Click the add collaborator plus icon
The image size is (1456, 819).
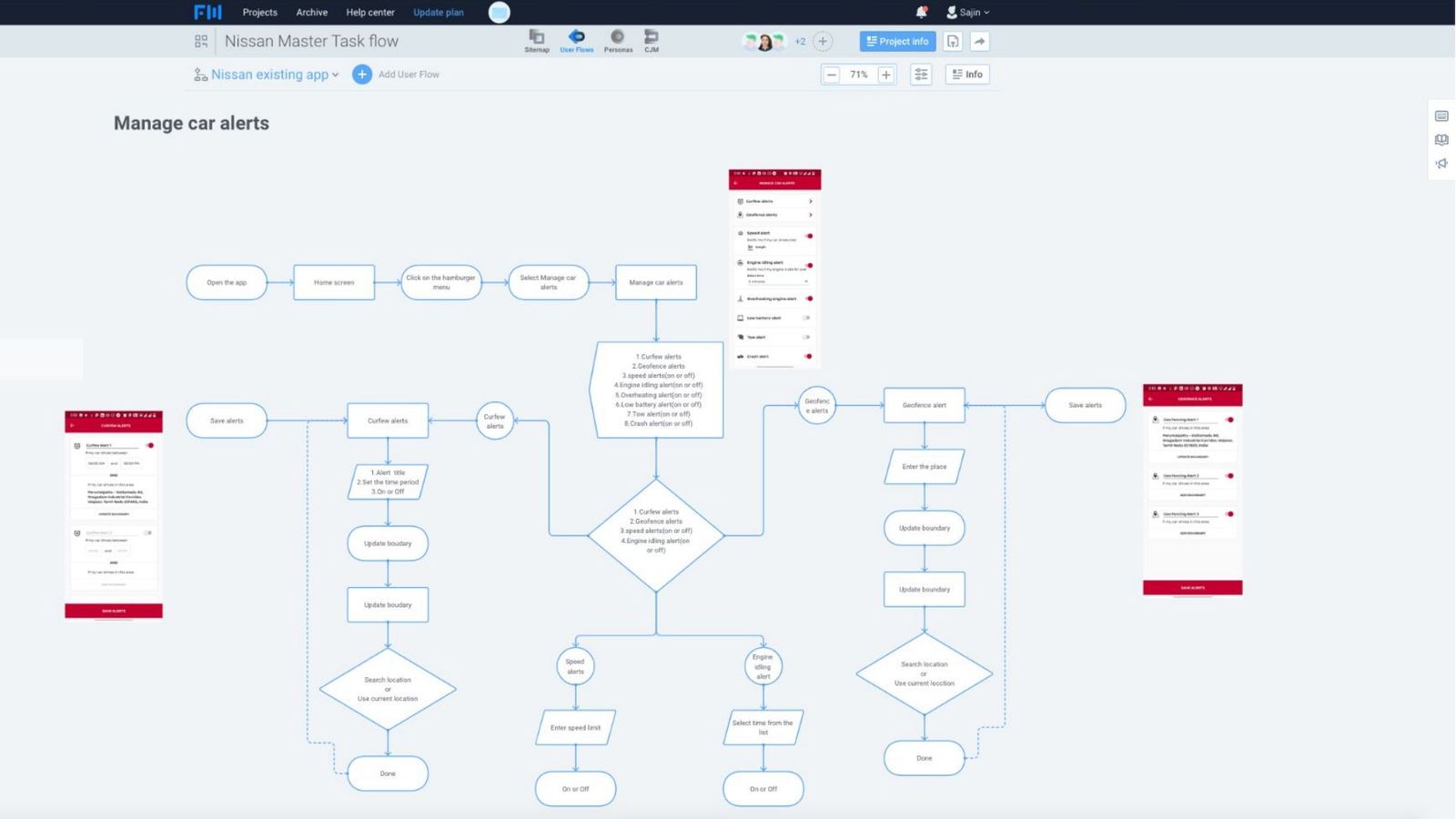[823, 41]
